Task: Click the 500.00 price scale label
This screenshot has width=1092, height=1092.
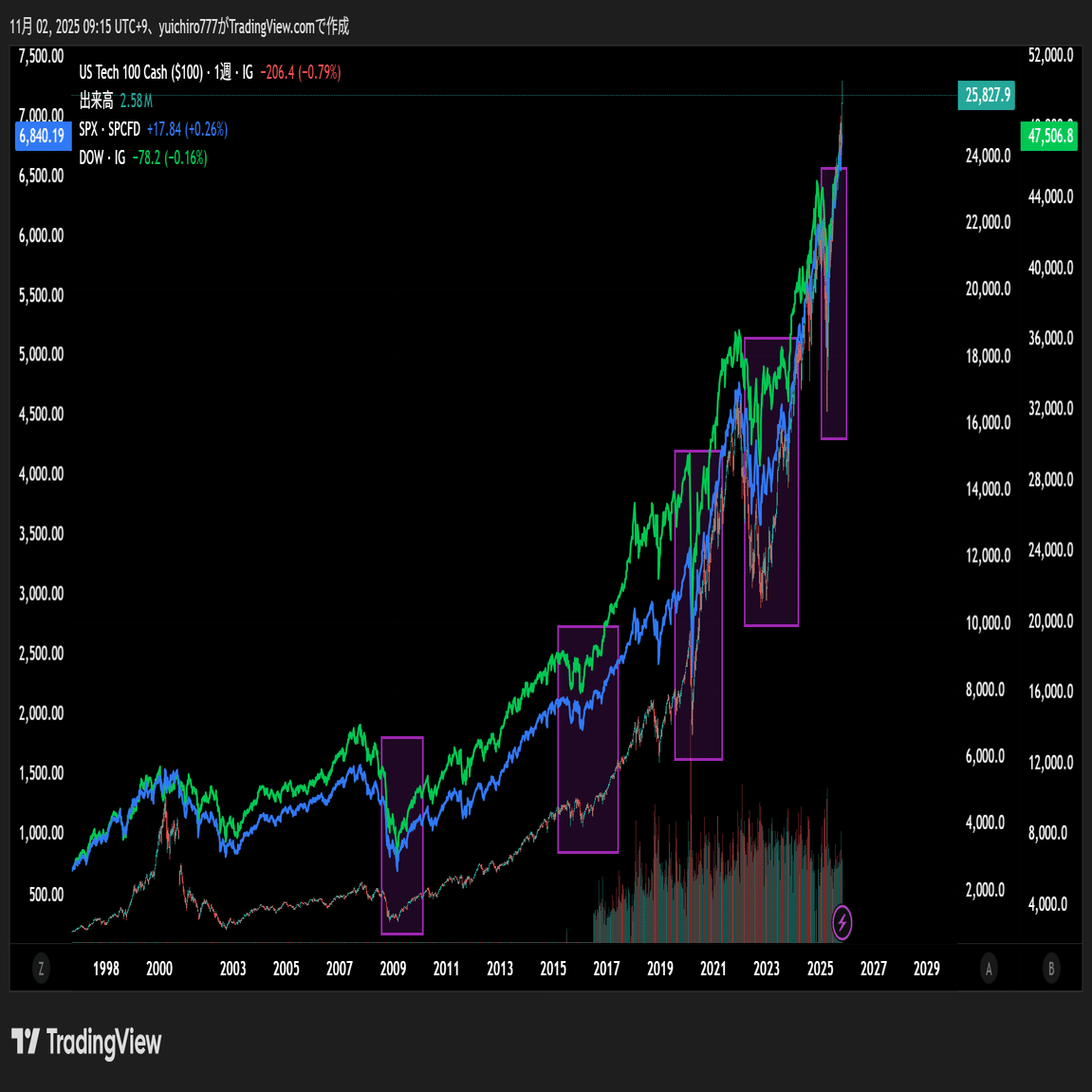Action: (46, 895)
